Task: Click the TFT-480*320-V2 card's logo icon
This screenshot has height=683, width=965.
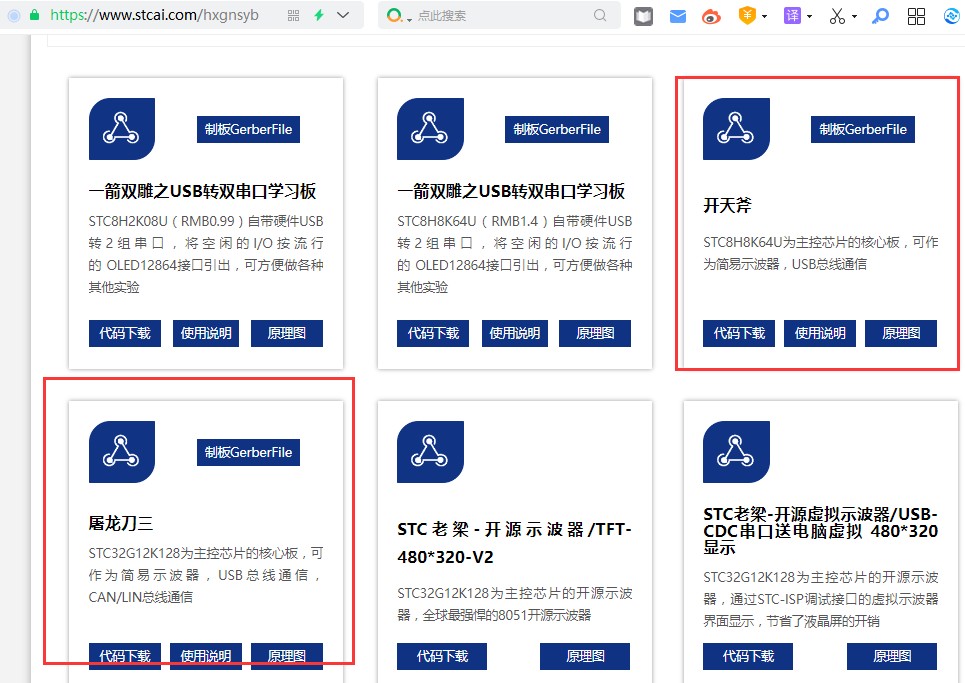Action: coord(430,452)
